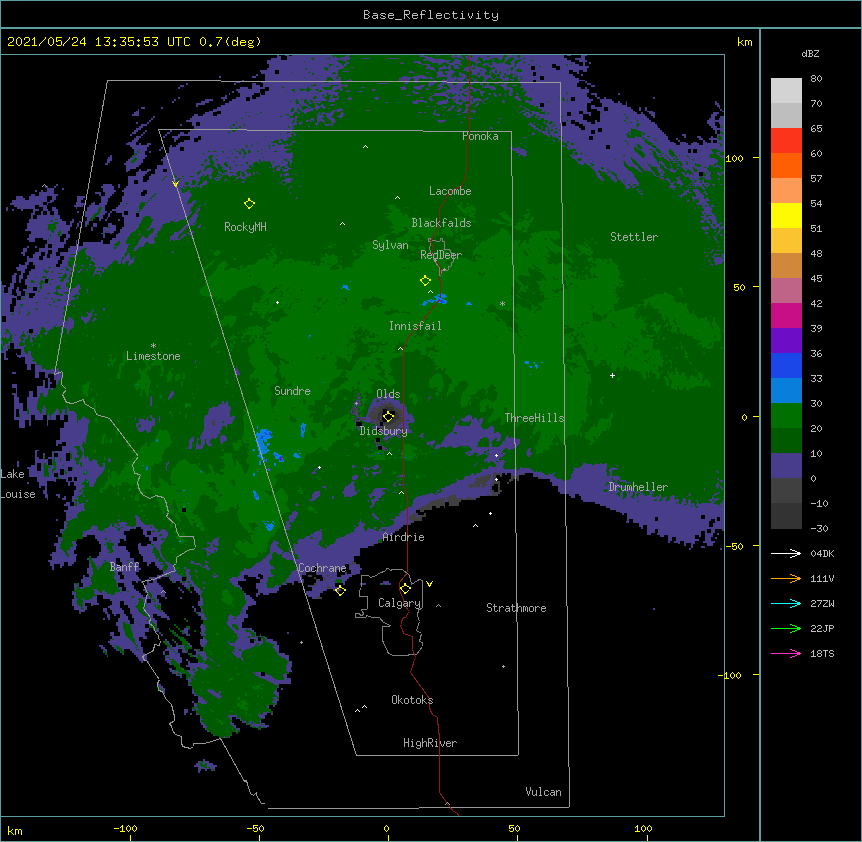Screen dimensions: 862x842
Task: Click the Cochrane label
Action: 322,568
